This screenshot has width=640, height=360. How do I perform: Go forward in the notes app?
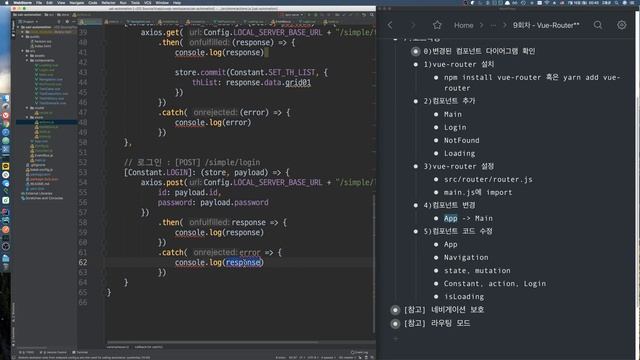click(x=413, y=25)
